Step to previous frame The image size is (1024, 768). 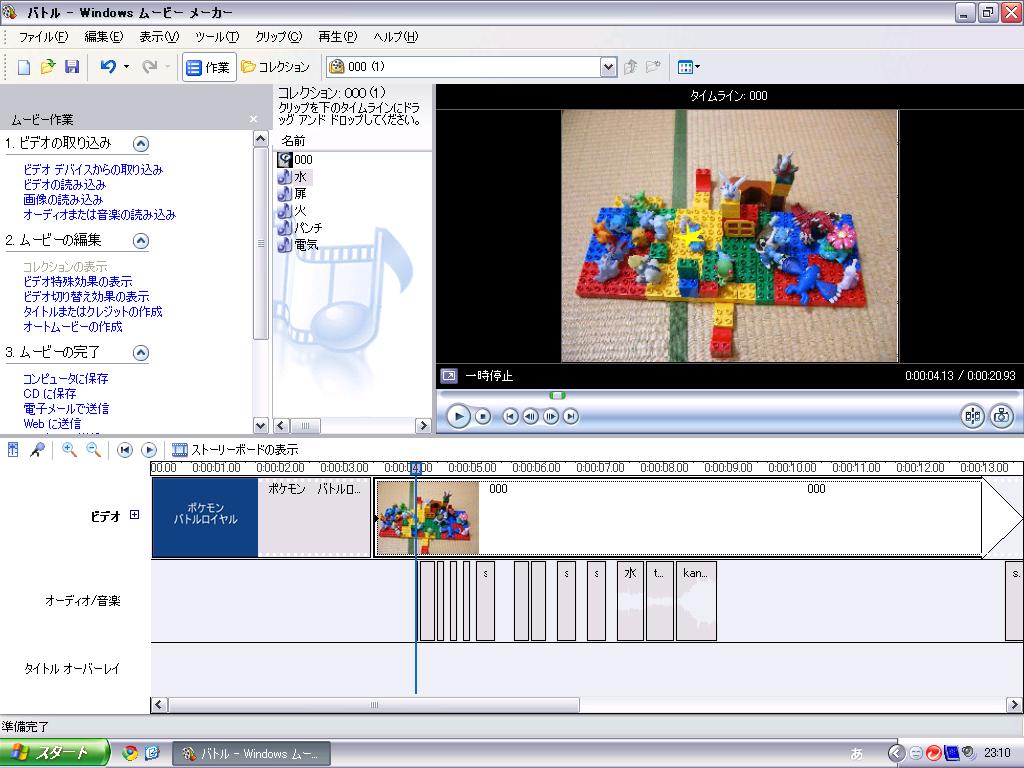pos(530,416)
